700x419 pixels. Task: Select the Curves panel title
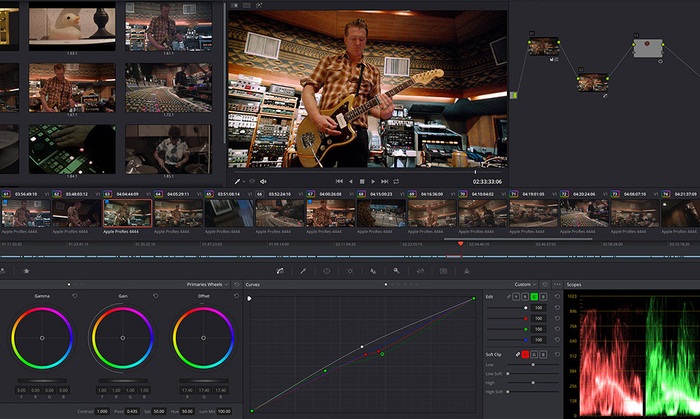click(253, 284)
